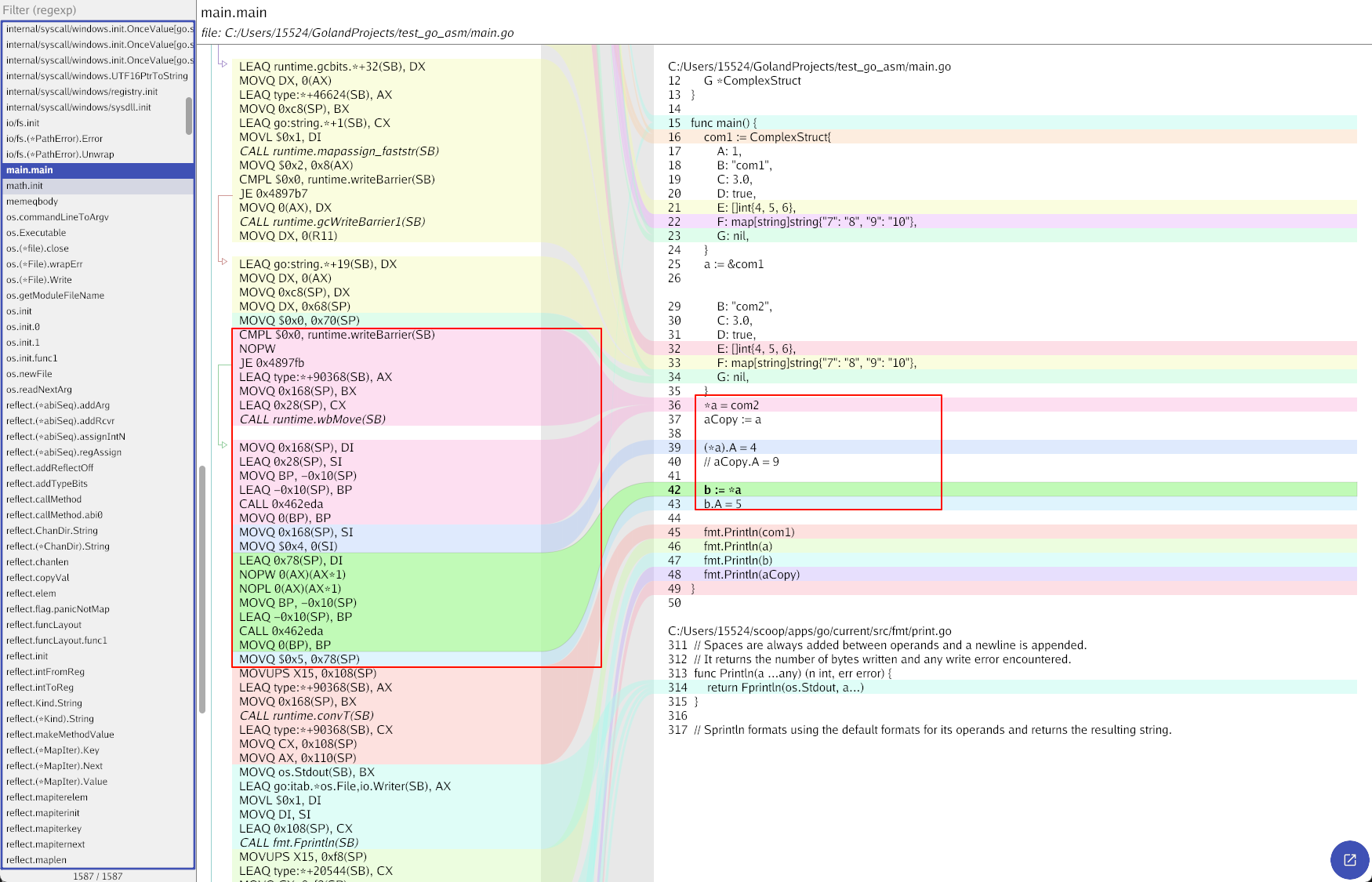Screen dimensions: 1372x882
Task: Click source line 36 '*a = com2'
Action: coord(731,405)
